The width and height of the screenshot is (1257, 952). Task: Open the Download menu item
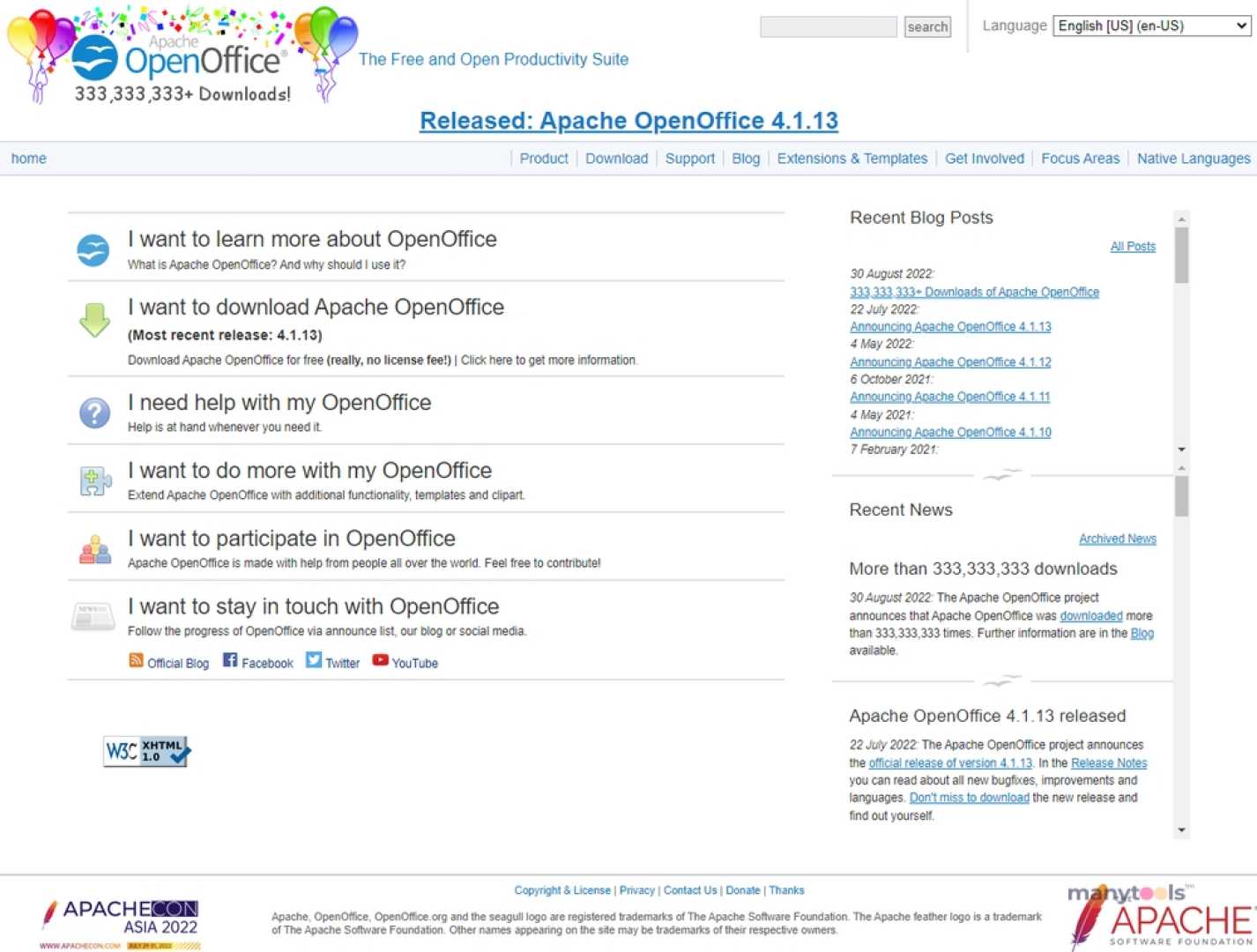[616, 159]
